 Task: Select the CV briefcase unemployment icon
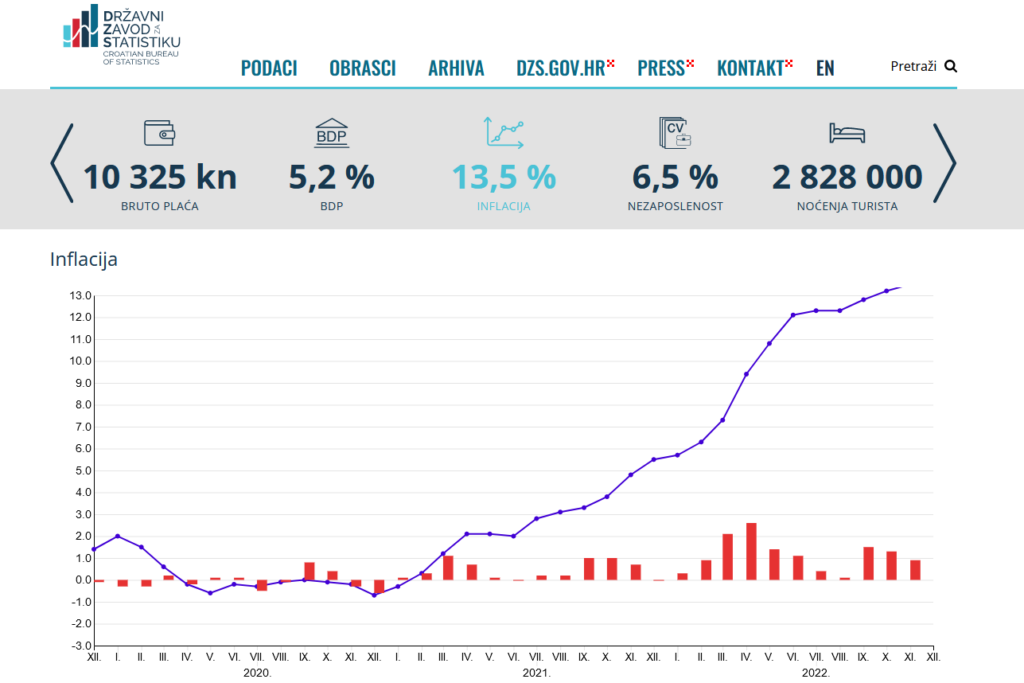[675, 133]
